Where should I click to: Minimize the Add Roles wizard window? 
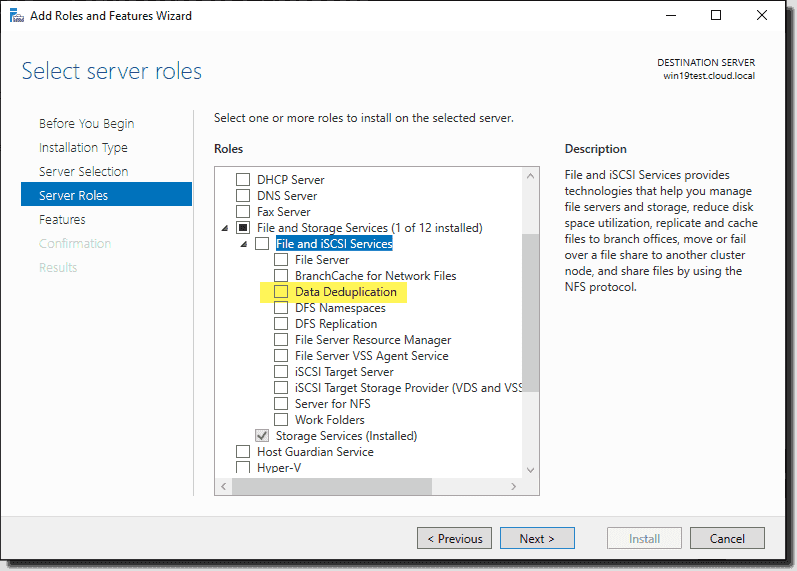point(671,15)
